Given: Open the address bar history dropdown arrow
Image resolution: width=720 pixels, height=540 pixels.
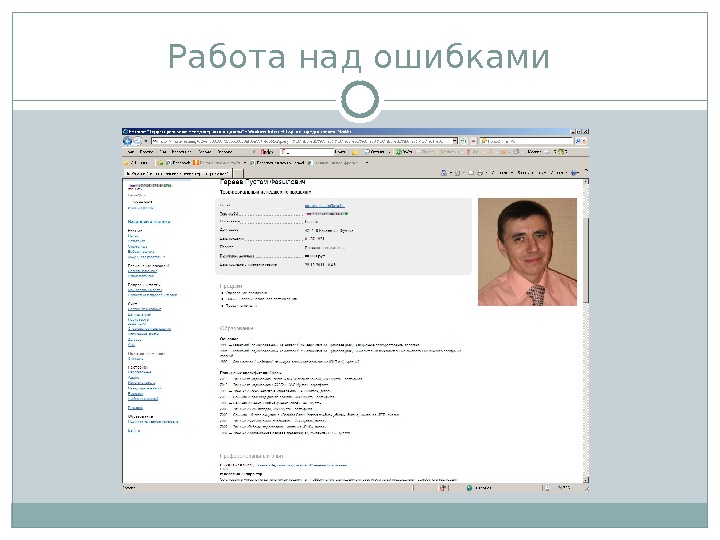Looking at the screenshot, I should coord(455,141).
